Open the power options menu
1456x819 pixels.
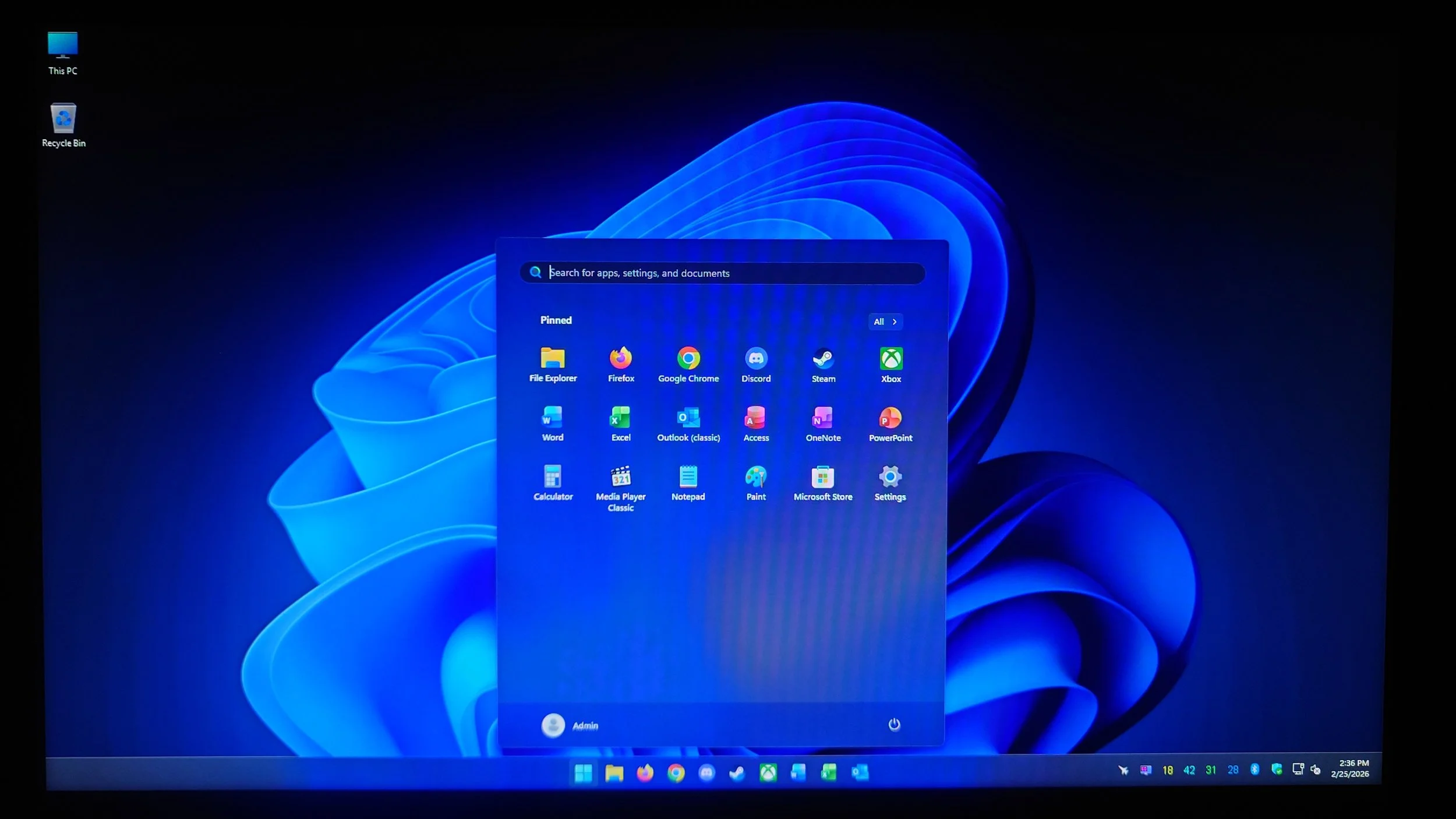(894, 725)
